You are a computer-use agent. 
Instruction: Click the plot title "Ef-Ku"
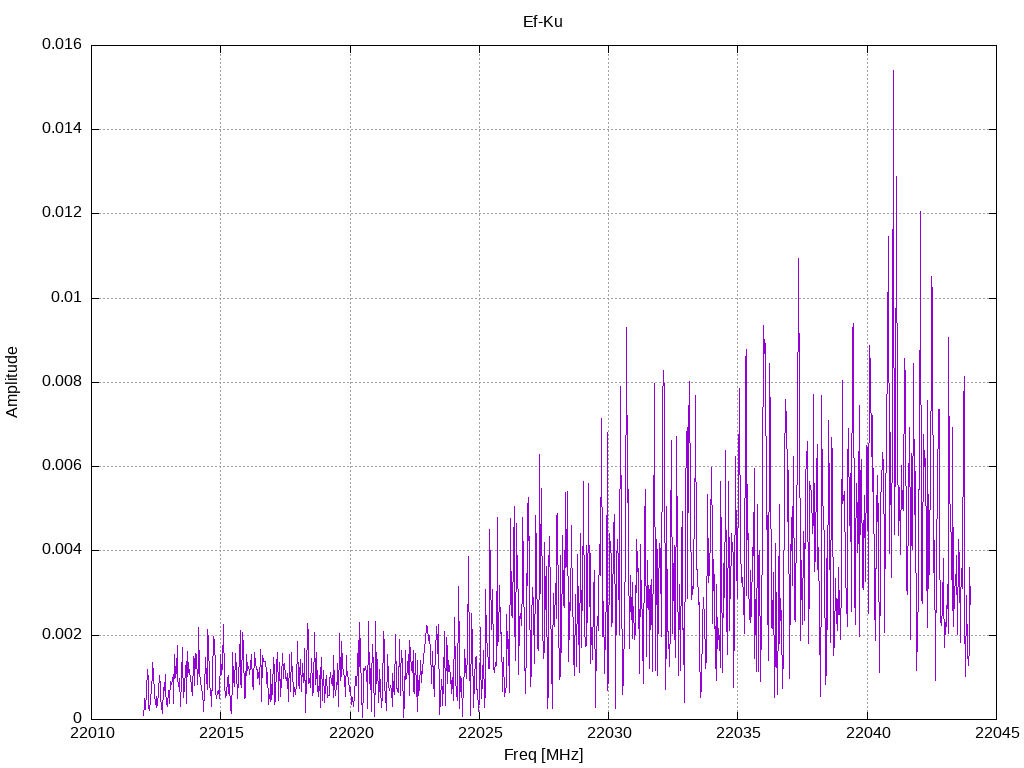543,21
